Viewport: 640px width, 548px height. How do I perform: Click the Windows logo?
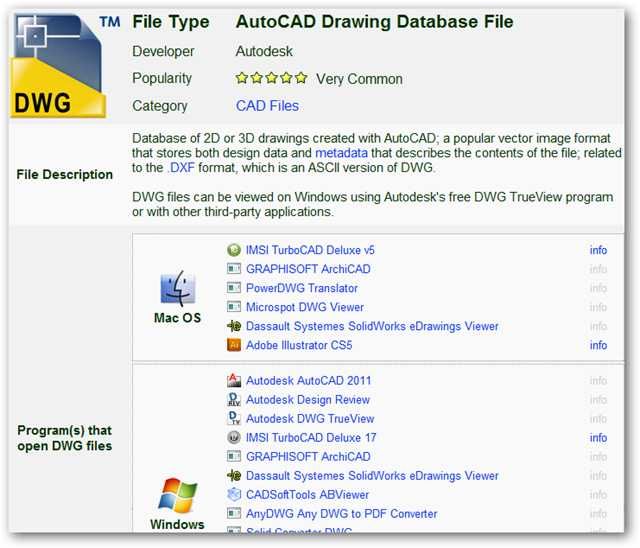[x=178, y=495]
